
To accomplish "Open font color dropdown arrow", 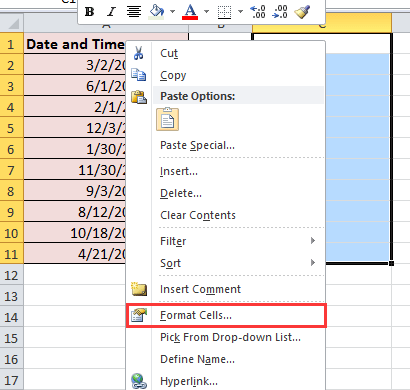I will (x=206, y=12).
